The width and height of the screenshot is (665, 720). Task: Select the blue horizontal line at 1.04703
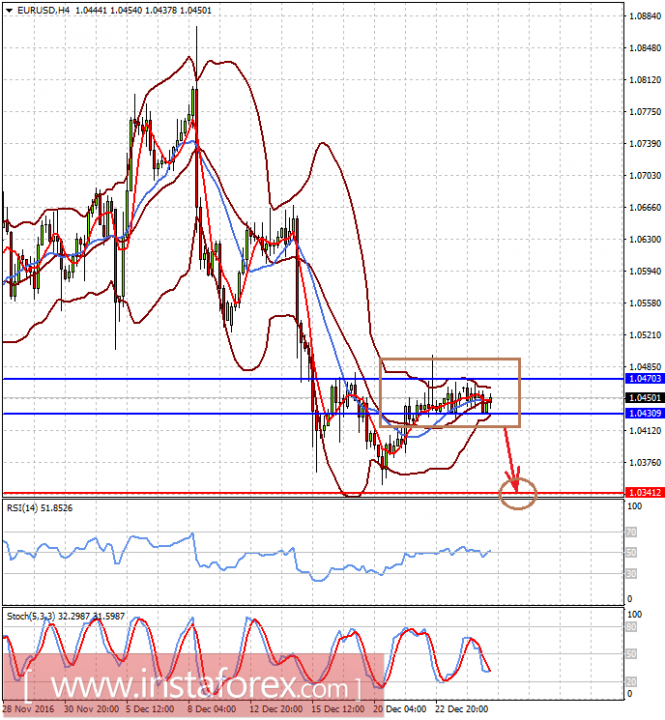coord(313,379)
